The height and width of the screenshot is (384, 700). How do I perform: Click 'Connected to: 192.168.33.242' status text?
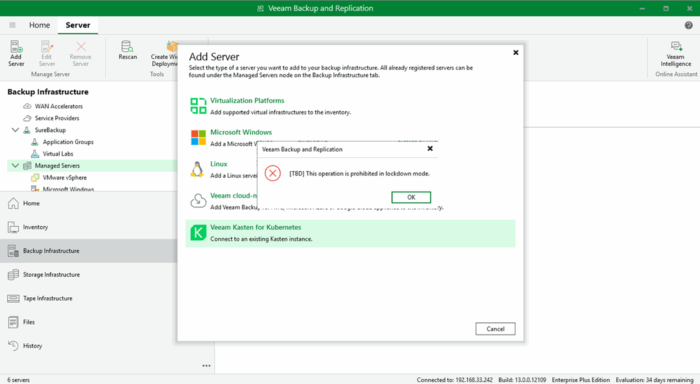(454, 380)
